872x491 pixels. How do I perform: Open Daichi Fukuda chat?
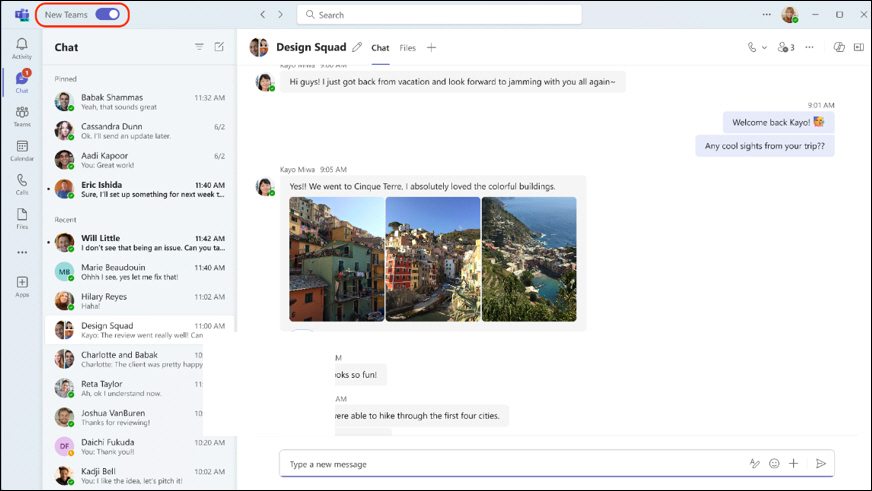click(140, 447)
